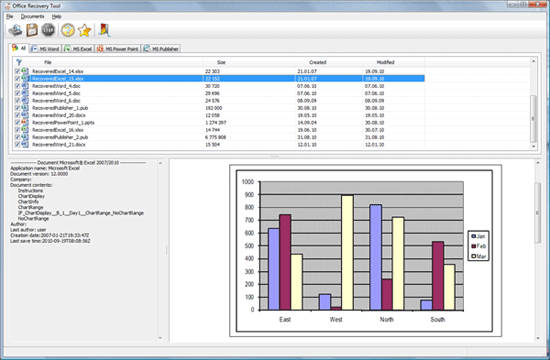Click the size value 1 274 397

[216, 123]
